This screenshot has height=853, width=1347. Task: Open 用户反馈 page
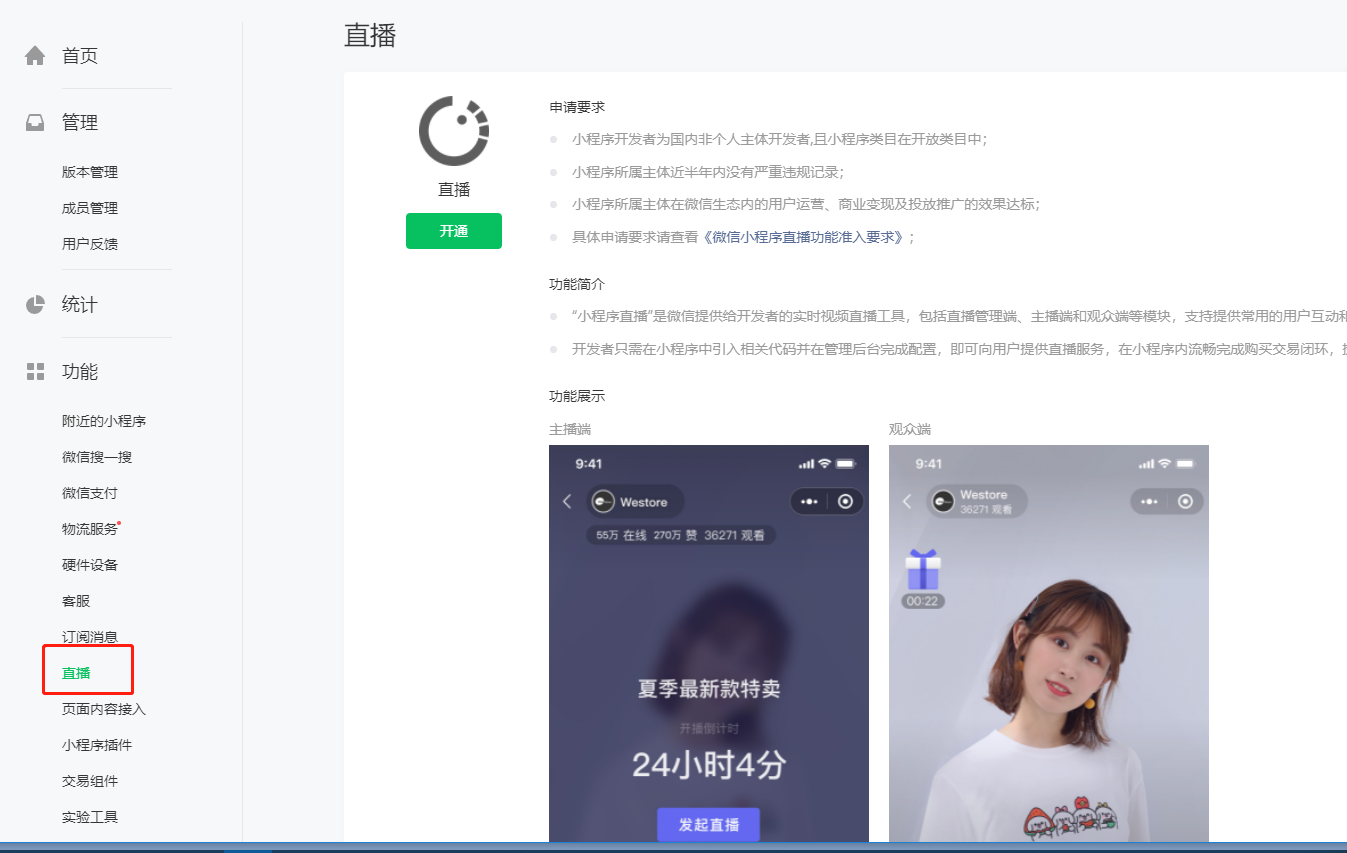coord(90,244)
